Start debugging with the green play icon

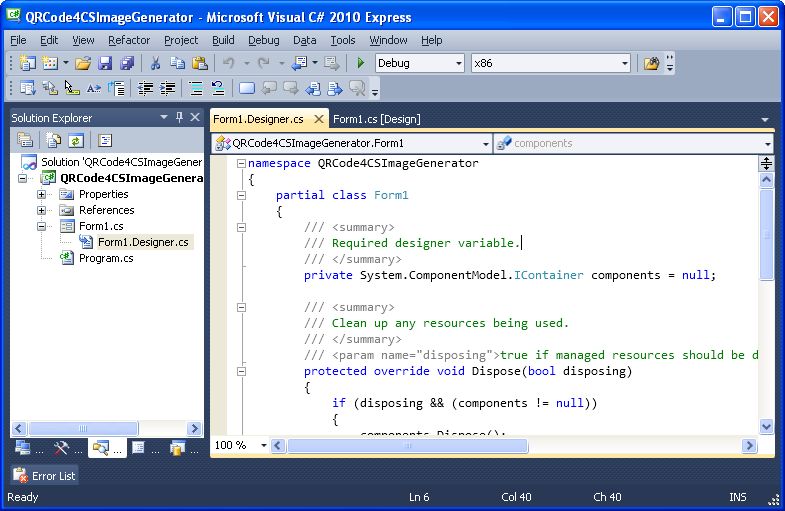pyautogui.click(x=360, y=63)
